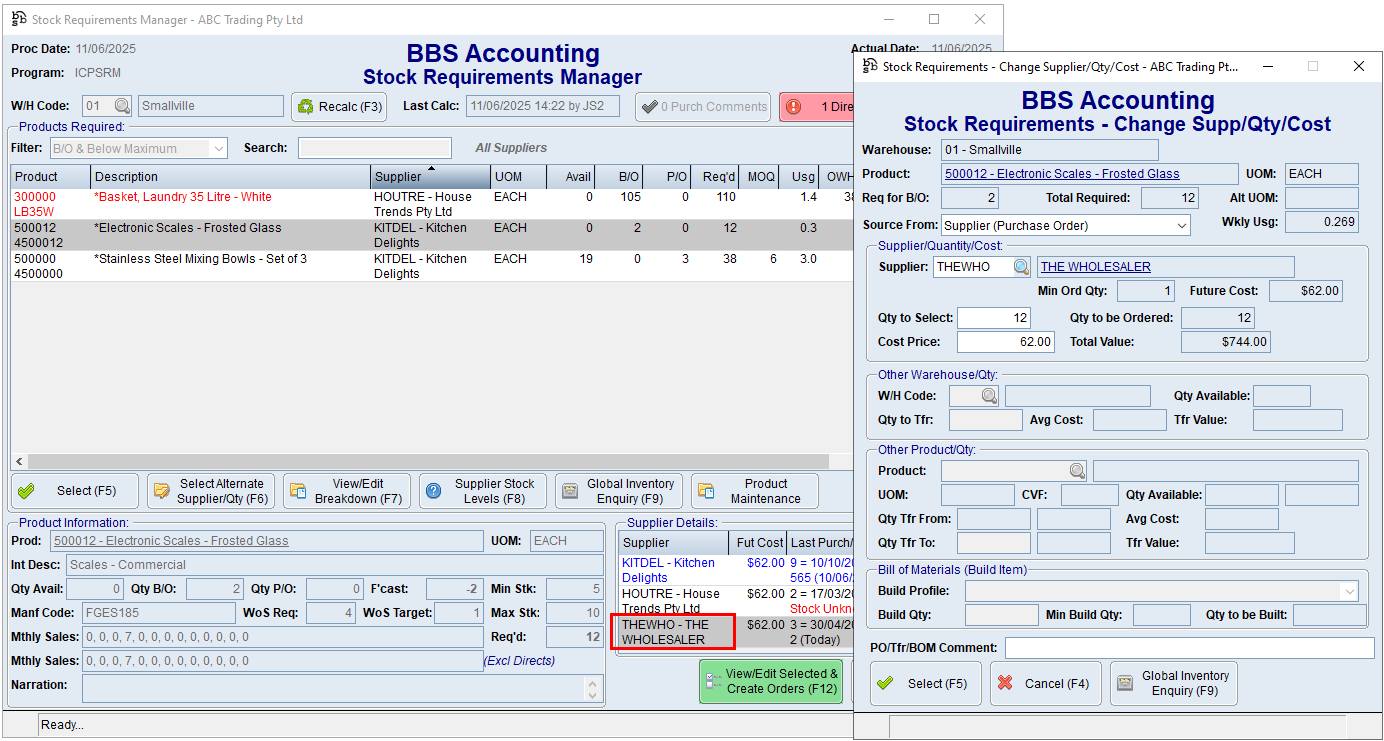Click Supplier Stock Levels (F8) button
The height and width of the screenshot is (741, 1384).
point(482,491)
